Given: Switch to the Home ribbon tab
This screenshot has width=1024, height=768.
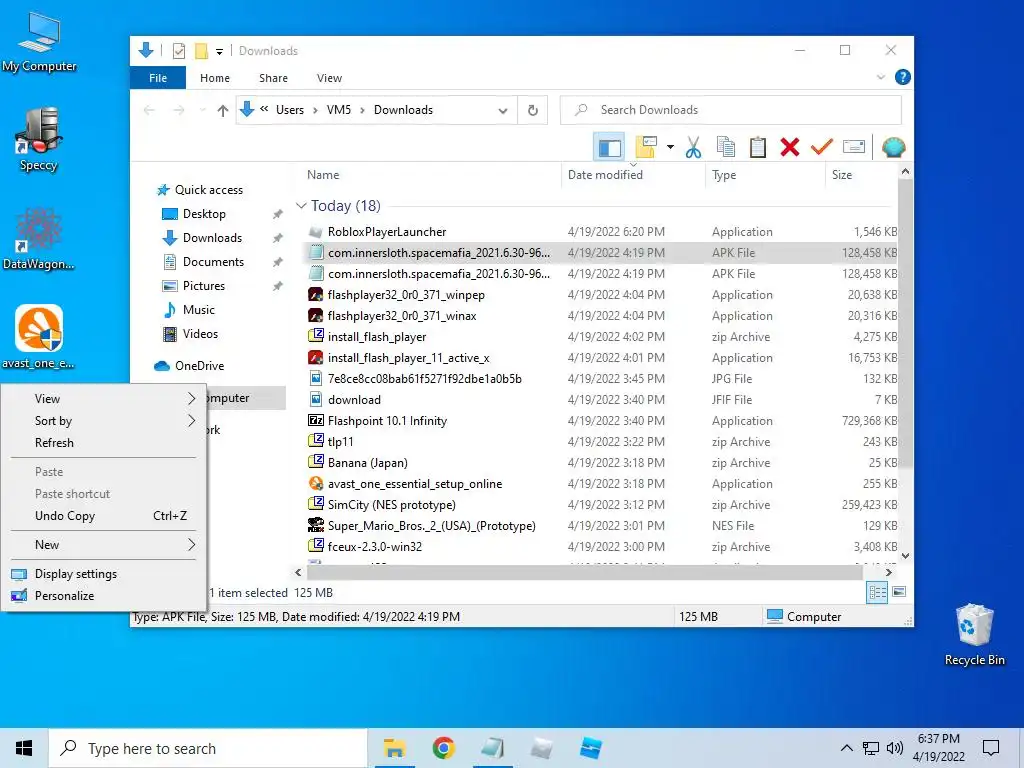Looking at the screenshot, I should coord(215,78).
